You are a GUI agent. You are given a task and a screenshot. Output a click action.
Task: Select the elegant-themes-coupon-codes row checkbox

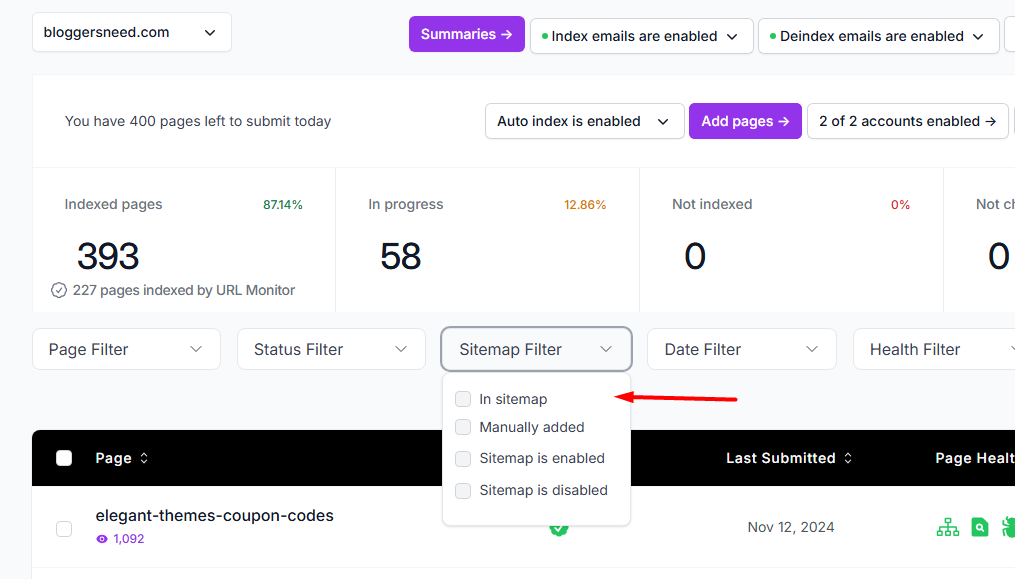click(x=64, y=528)
